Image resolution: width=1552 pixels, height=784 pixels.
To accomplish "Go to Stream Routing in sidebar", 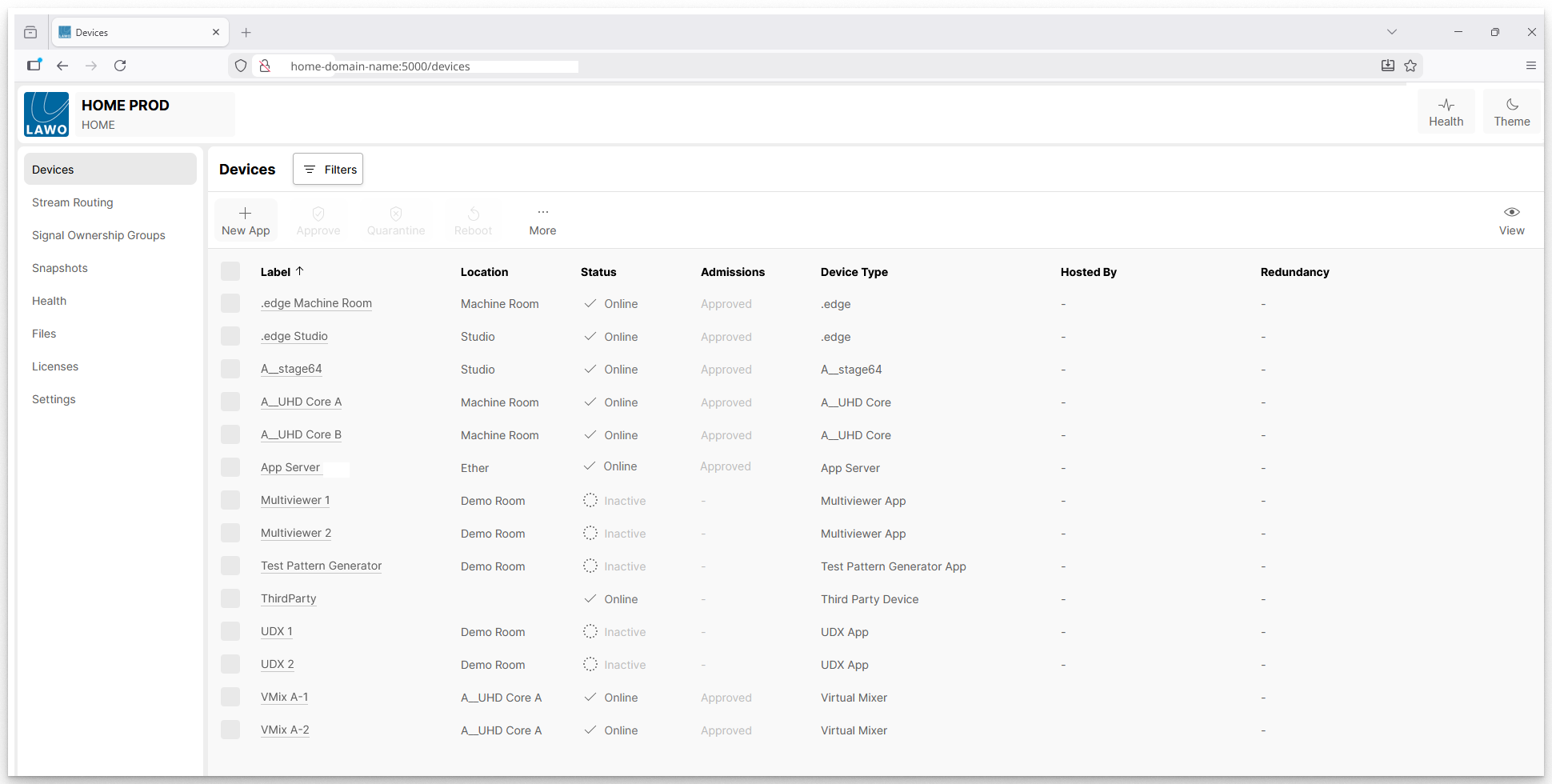I will coord(73,202).
